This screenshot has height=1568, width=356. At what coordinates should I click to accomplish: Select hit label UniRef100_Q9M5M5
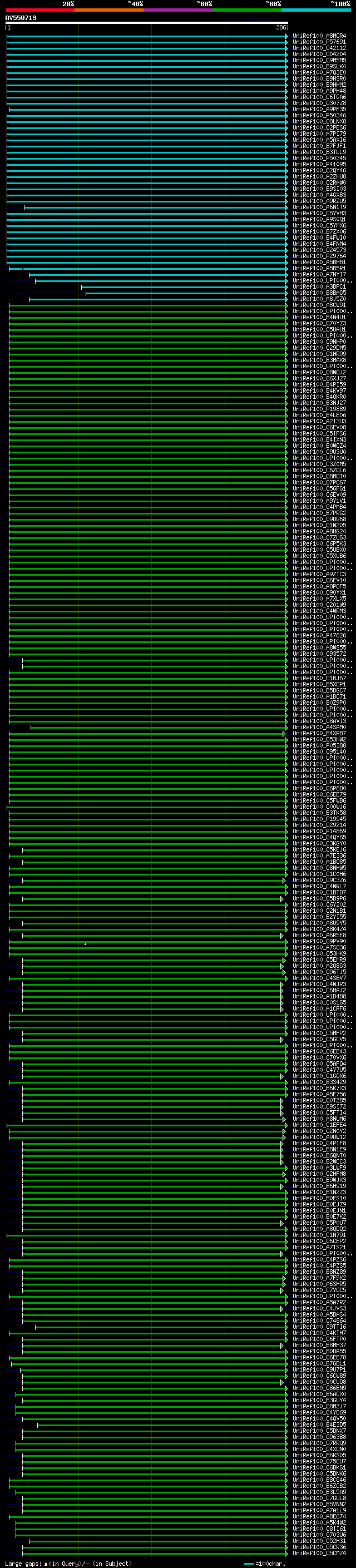(319, 60)
